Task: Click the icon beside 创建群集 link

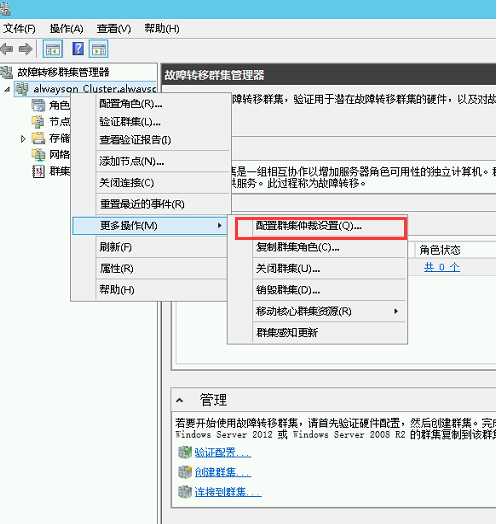Action: (x=185, y=472)
